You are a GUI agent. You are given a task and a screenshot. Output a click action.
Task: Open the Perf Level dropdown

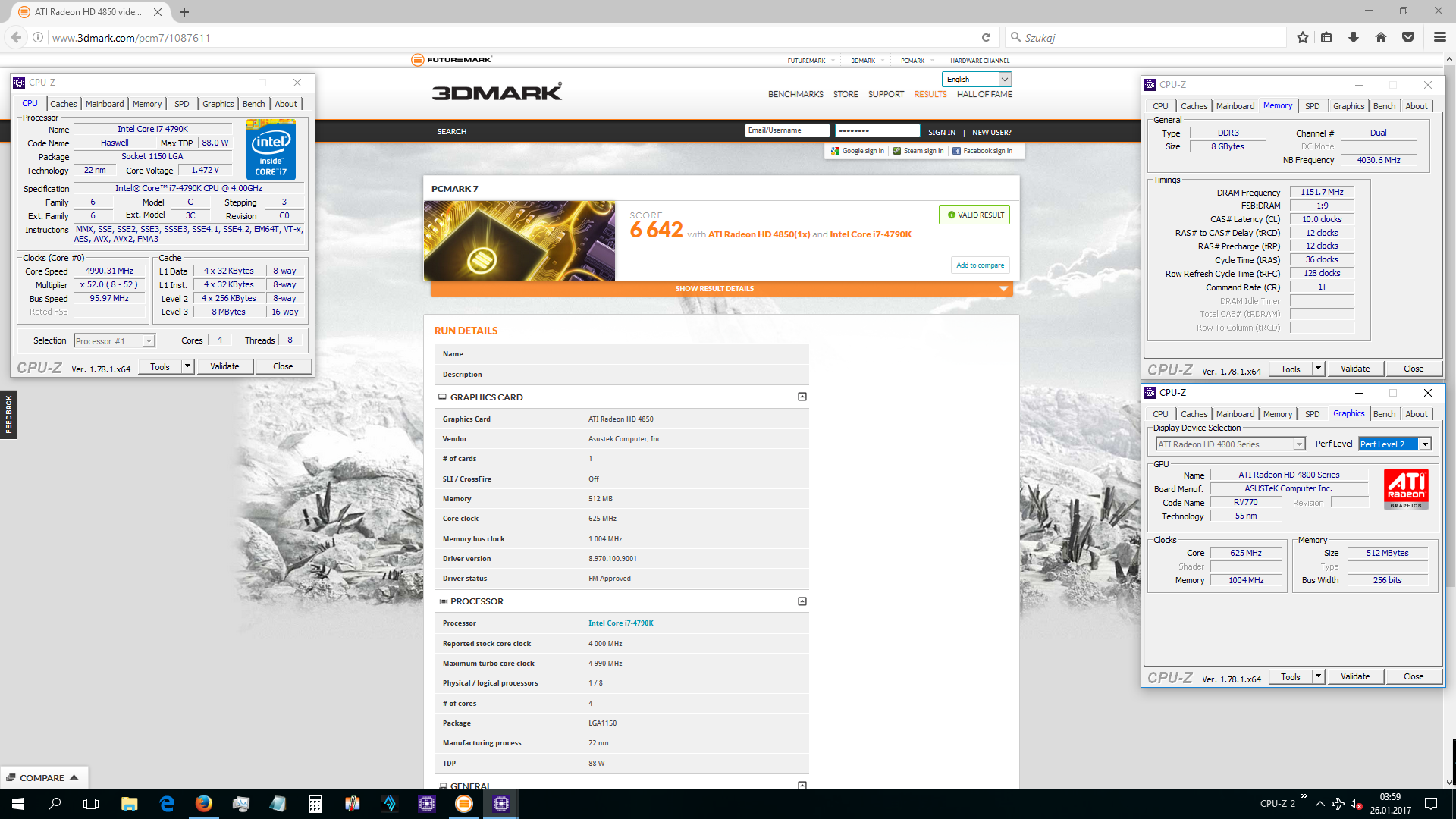(x=1395, y=444)
